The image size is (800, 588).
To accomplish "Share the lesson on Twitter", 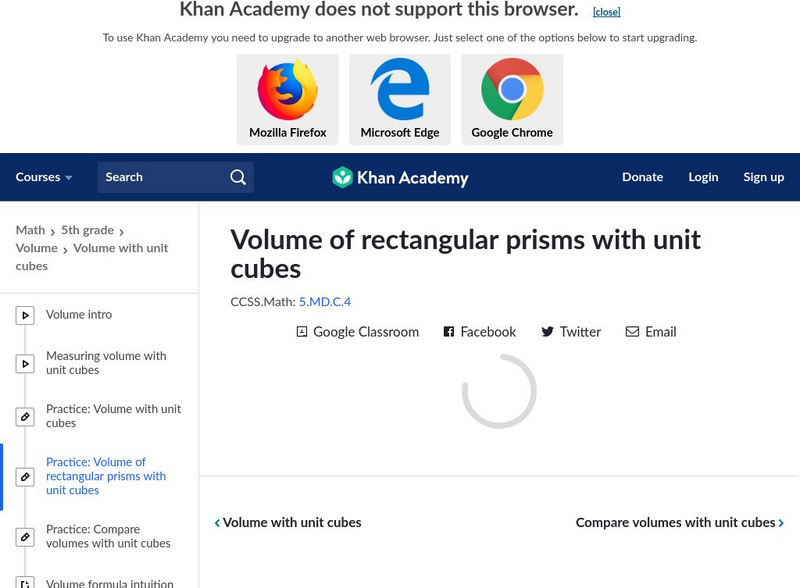I will pos(571,332).
